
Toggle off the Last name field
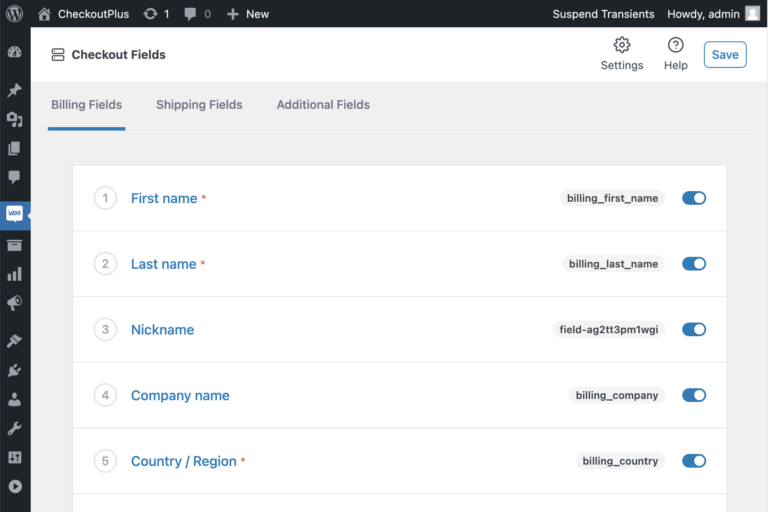click(x=694, y=264)
